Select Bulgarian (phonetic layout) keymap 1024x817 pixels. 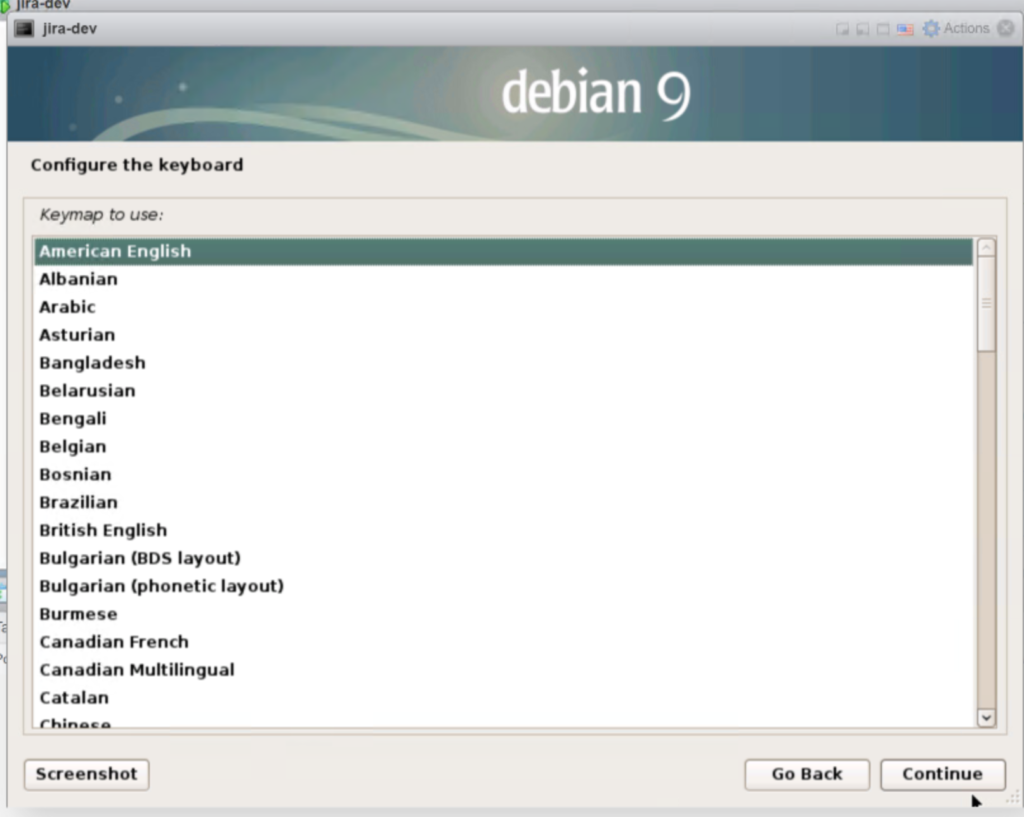[x=504, y=586]
